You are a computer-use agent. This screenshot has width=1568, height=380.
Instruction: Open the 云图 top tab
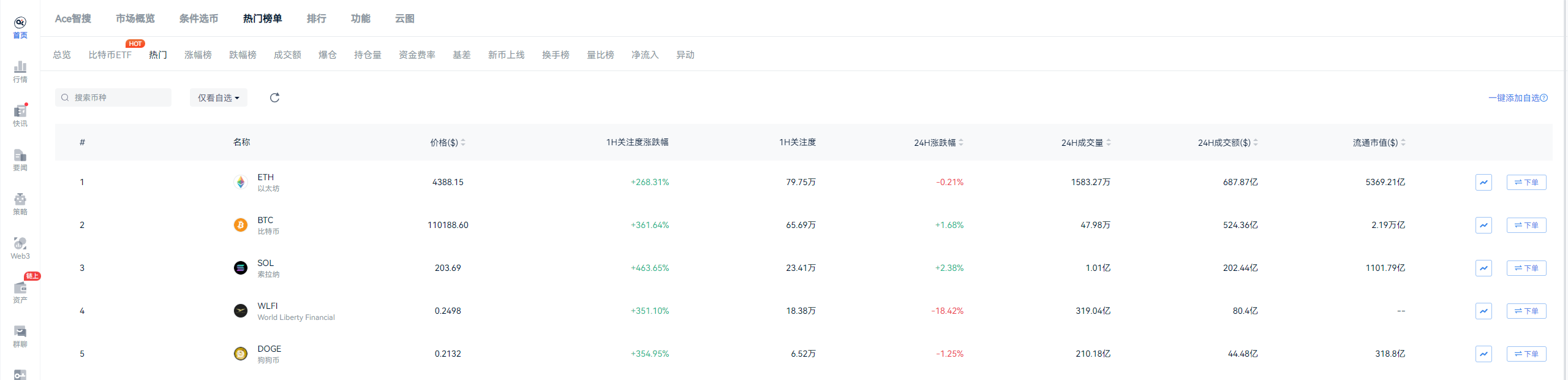click(404, 18)
